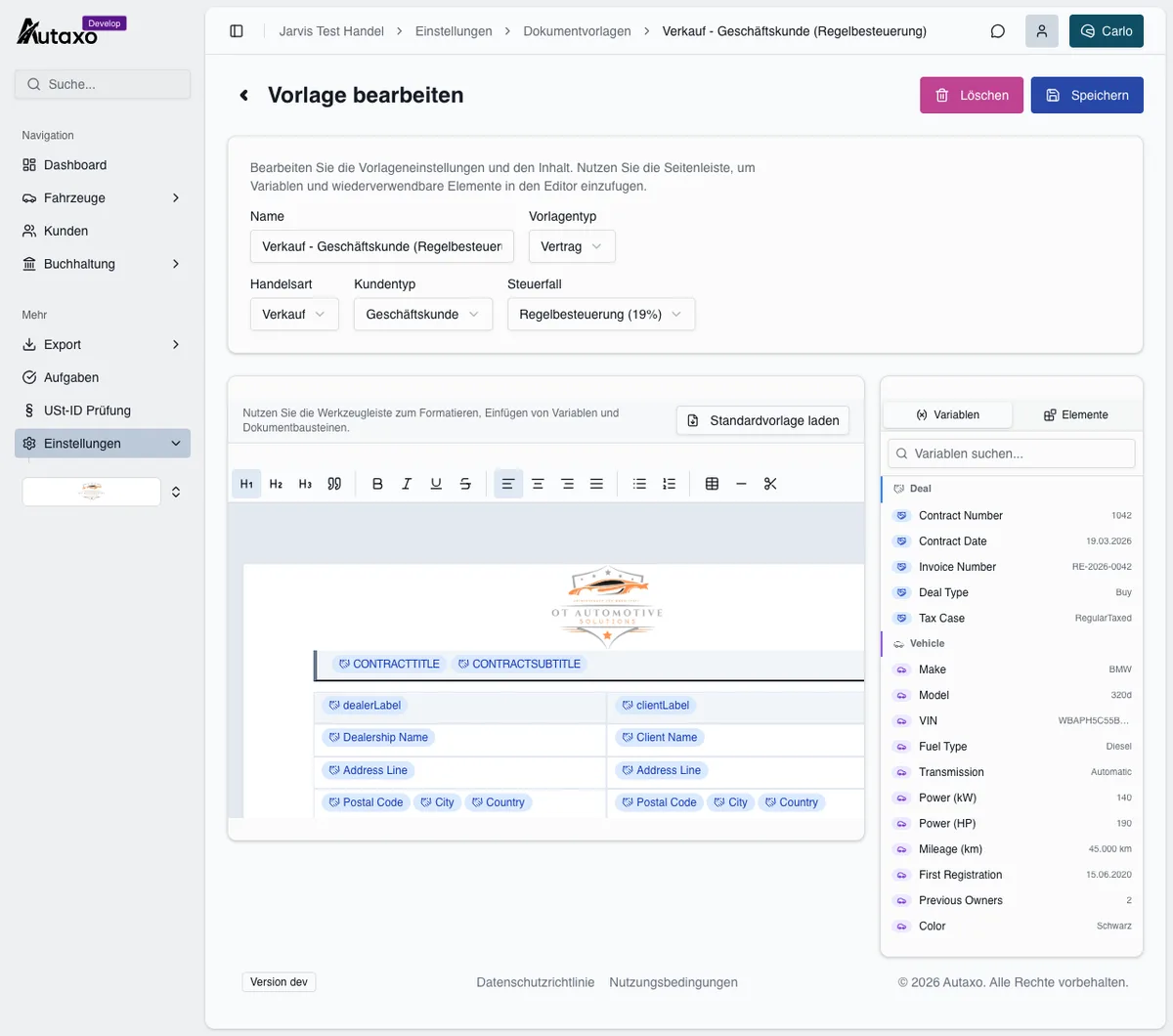The width and height of the screenshot is (1173, 1036).
Task: Open Kundentyp dropdown showing Geschäftskunde
Action: coord(423,315)
